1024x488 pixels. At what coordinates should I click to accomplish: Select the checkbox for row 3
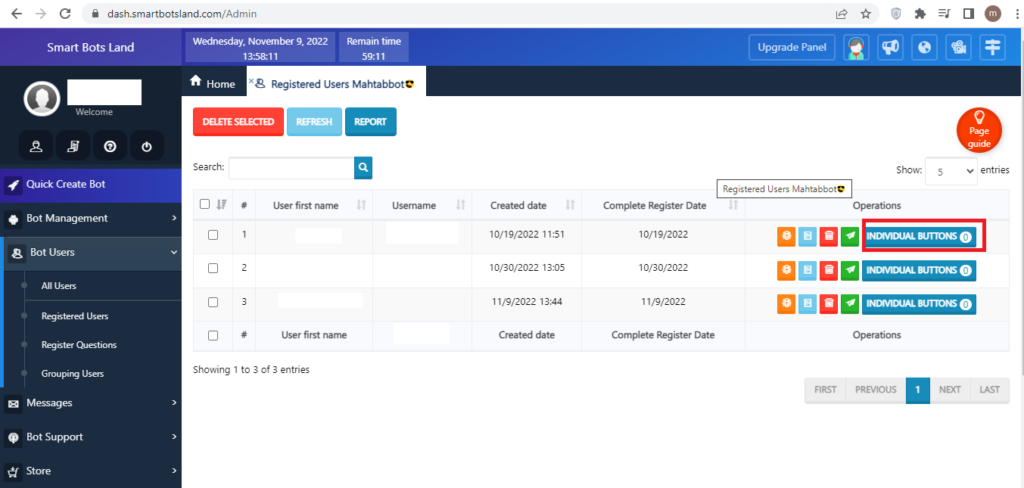coord(212,302)
